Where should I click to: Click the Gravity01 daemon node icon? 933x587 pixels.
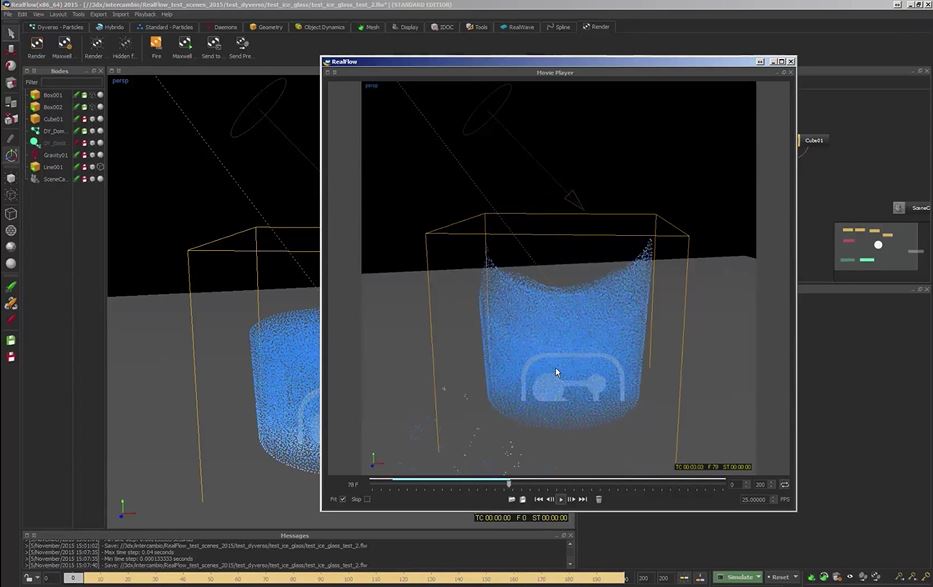pos(35,155)
